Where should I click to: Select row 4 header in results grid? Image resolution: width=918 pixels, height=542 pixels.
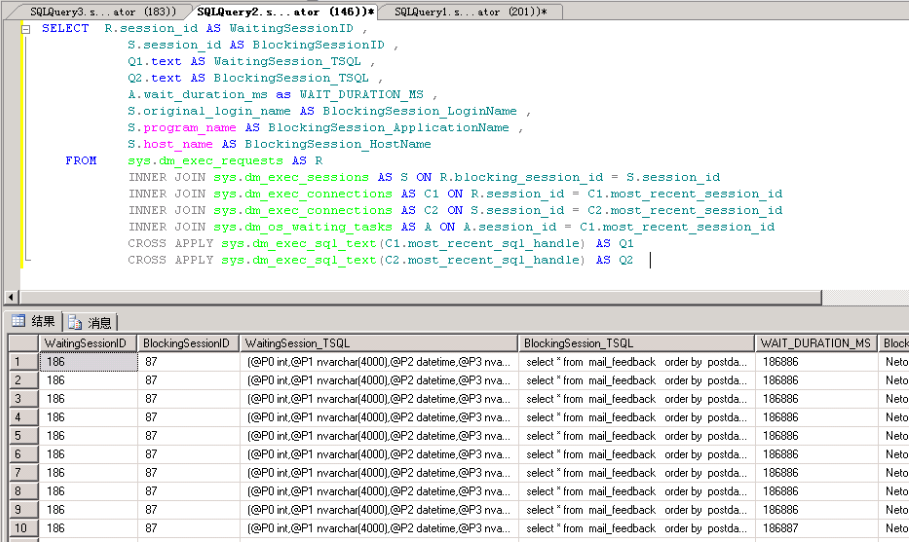tap(23, 417)
